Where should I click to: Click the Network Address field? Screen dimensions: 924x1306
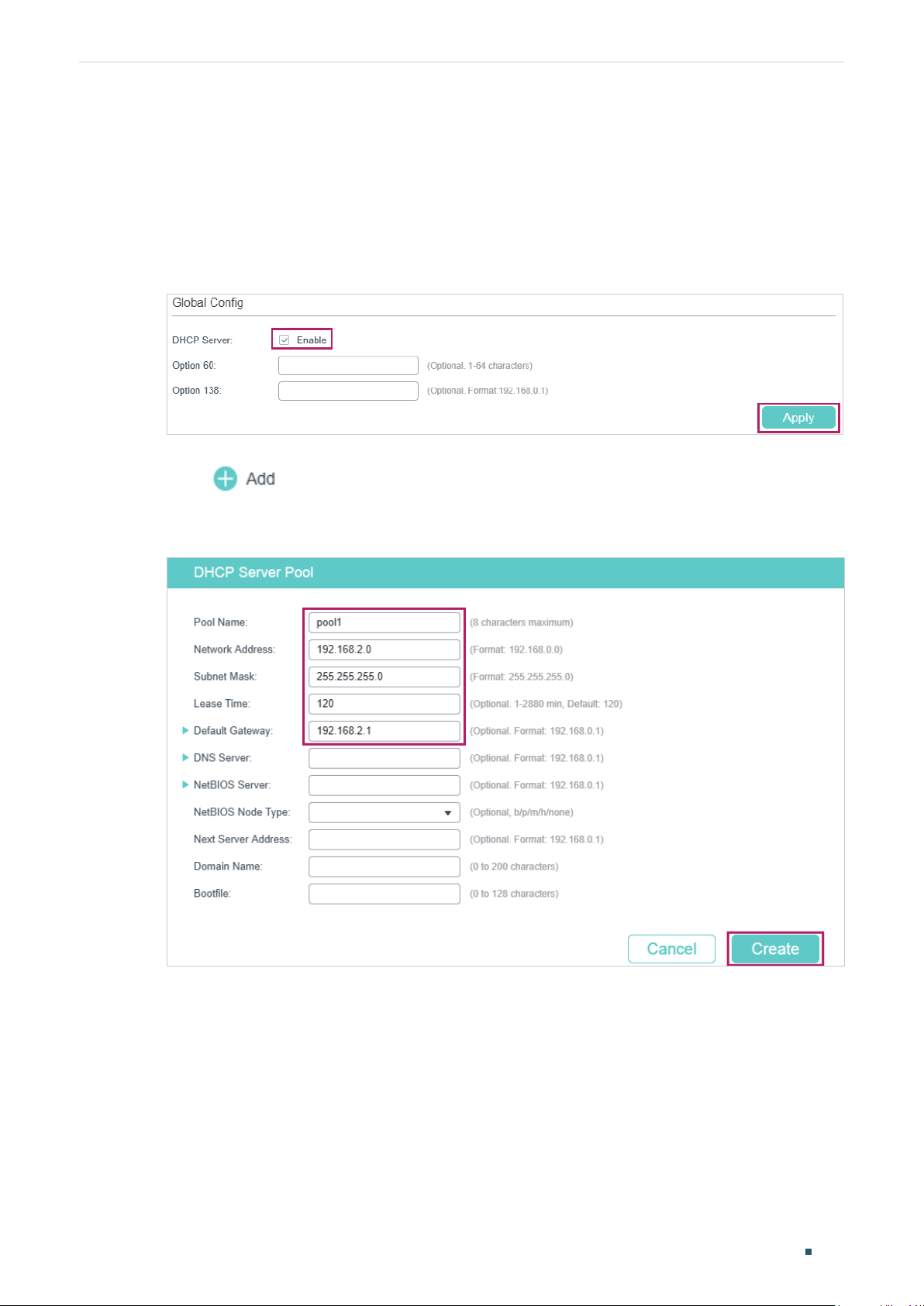384,650
